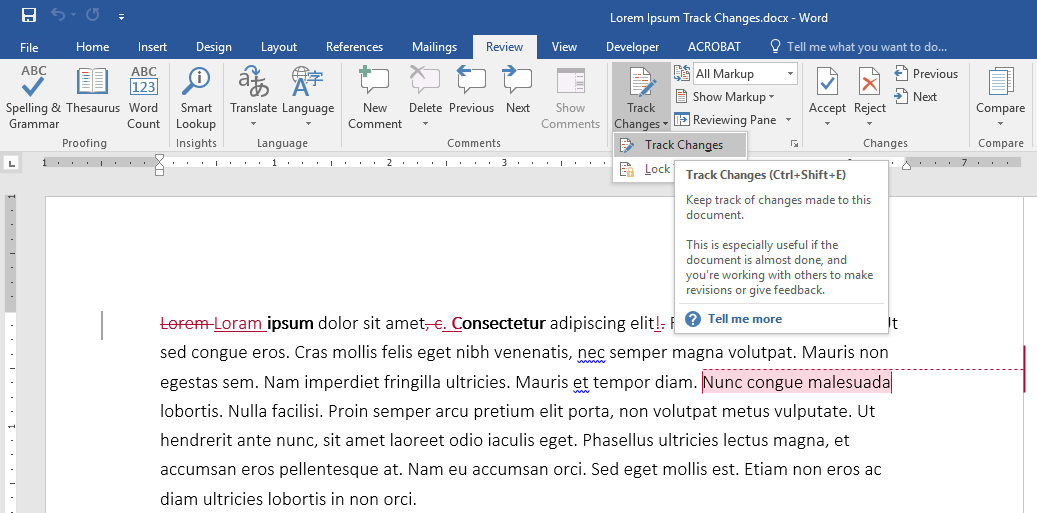
Task: Click the right indent marker on ruler
Action: 906,166
